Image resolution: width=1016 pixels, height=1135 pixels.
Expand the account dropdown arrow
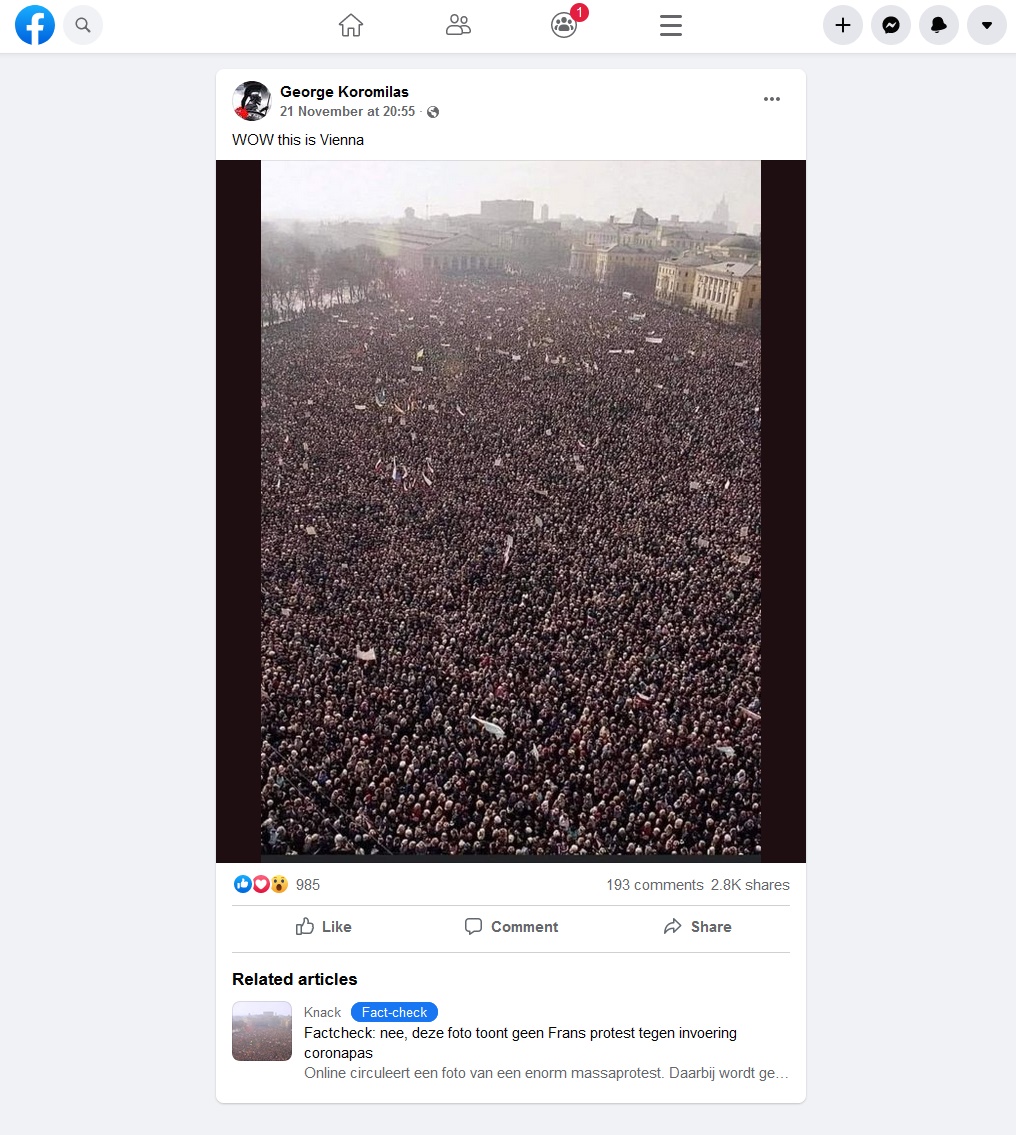pos(987,25)
